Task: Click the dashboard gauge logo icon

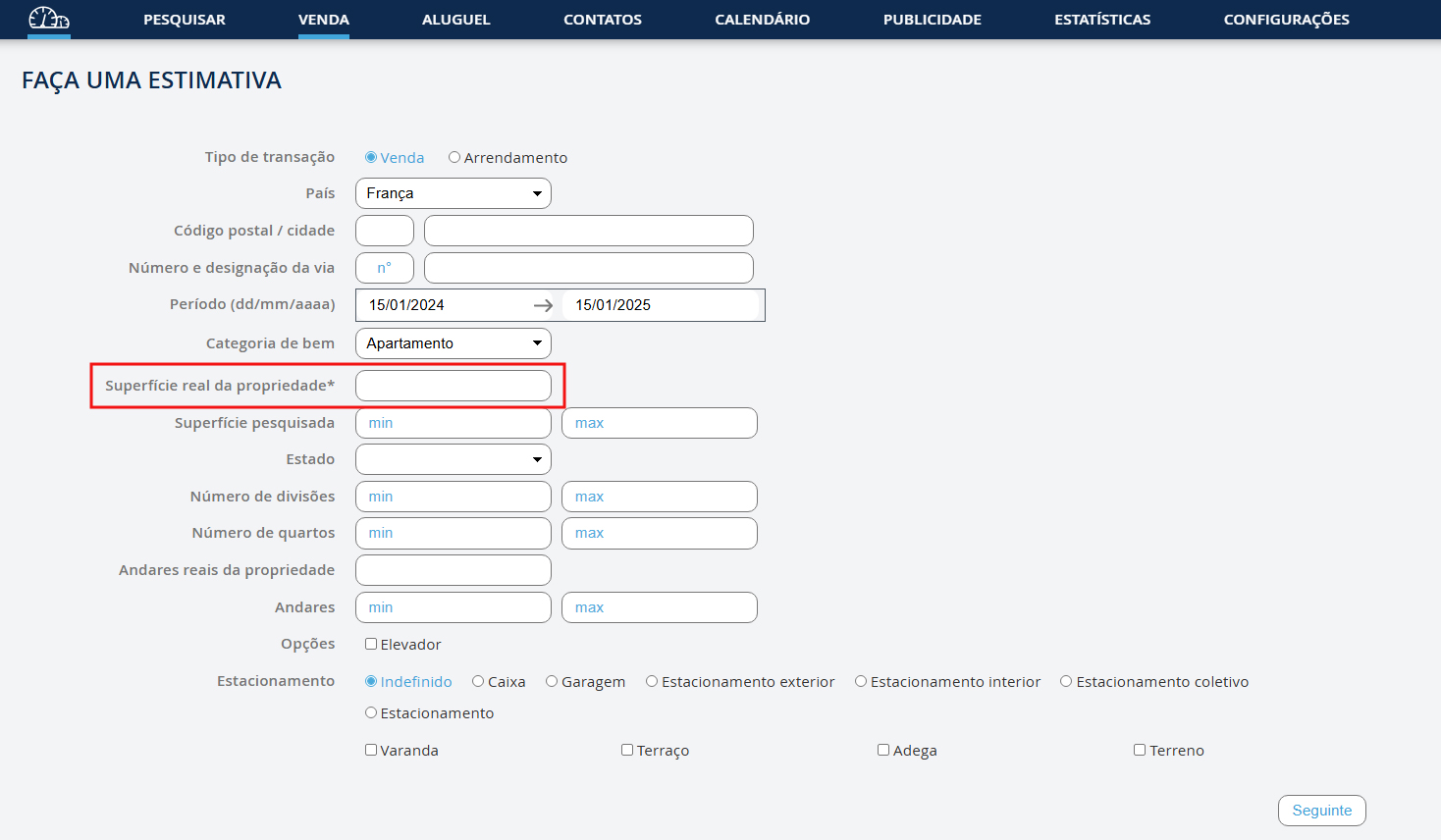Action: [49, 19]
